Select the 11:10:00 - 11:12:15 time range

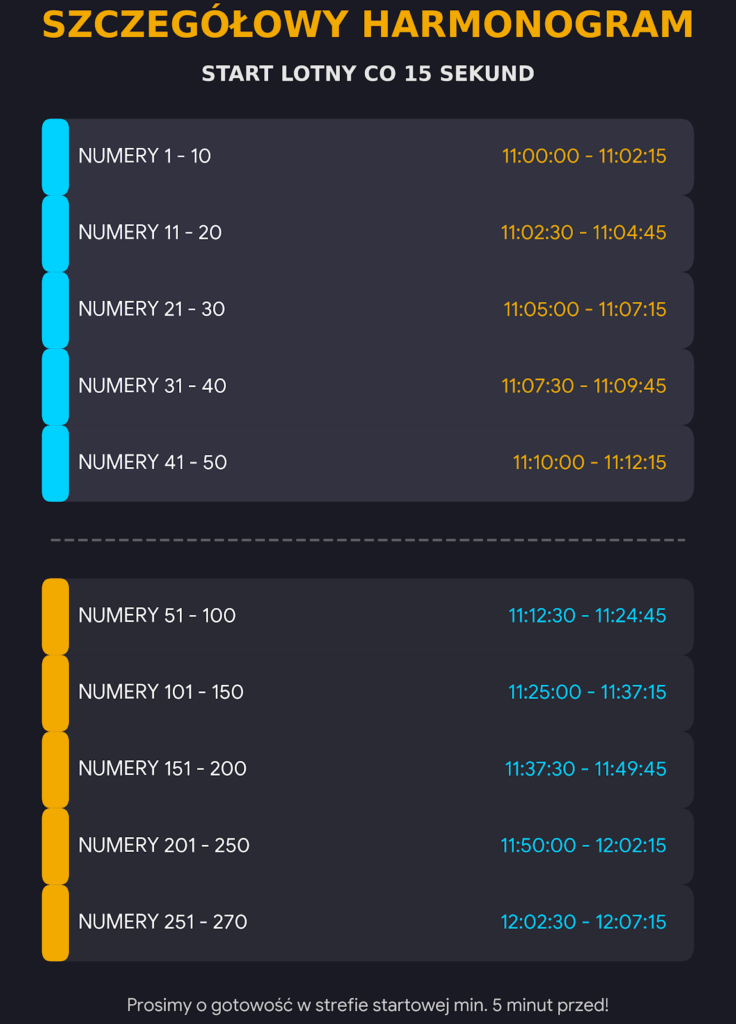(x=589, y=463)
